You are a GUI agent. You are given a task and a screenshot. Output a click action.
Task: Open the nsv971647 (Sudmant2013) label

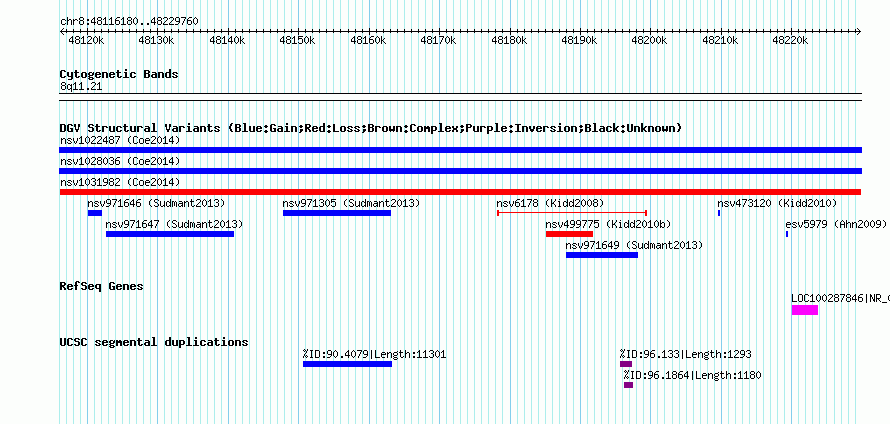[174, 224]
